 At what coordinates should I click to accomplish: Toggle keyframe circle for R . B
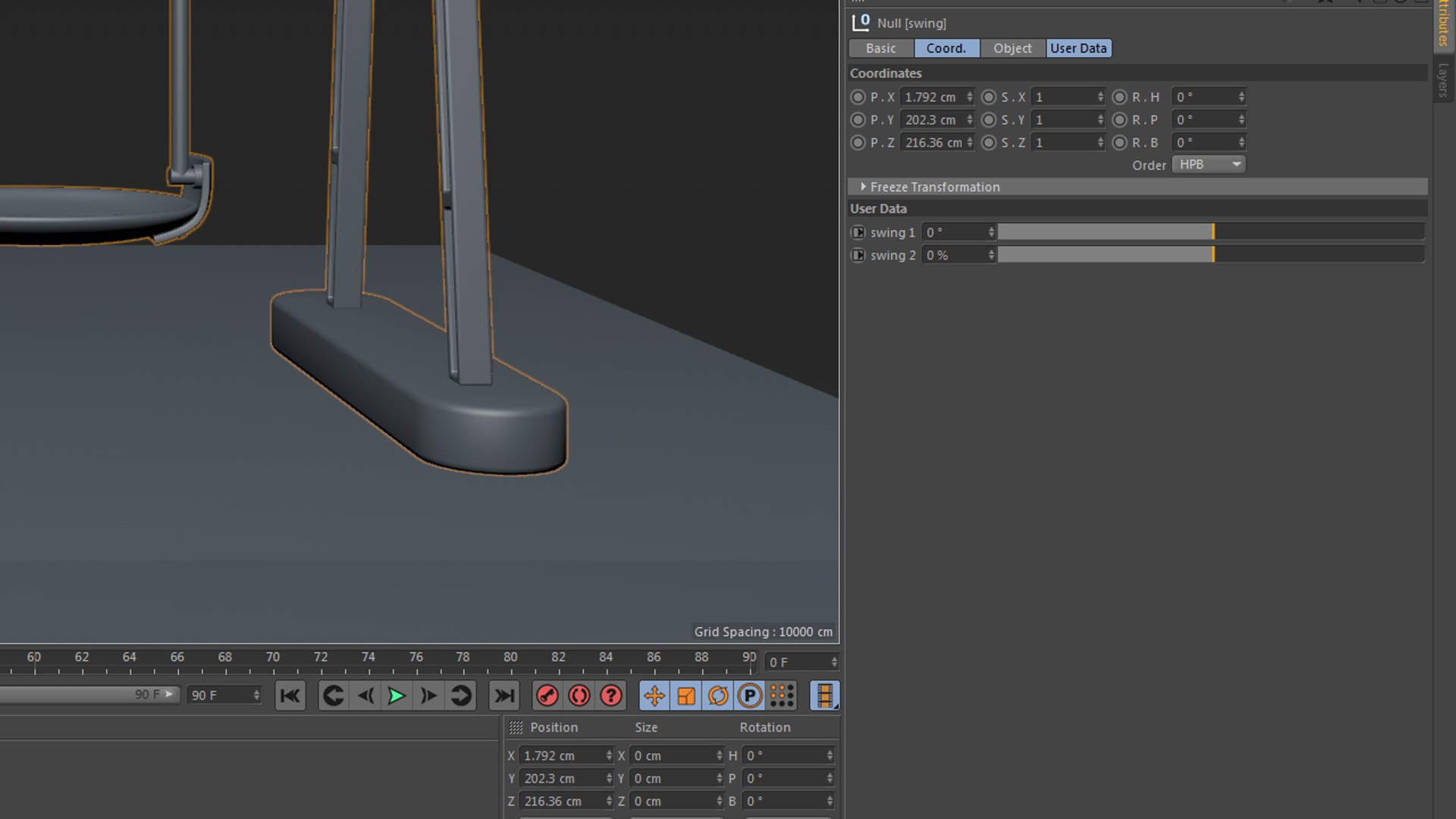1120,143
